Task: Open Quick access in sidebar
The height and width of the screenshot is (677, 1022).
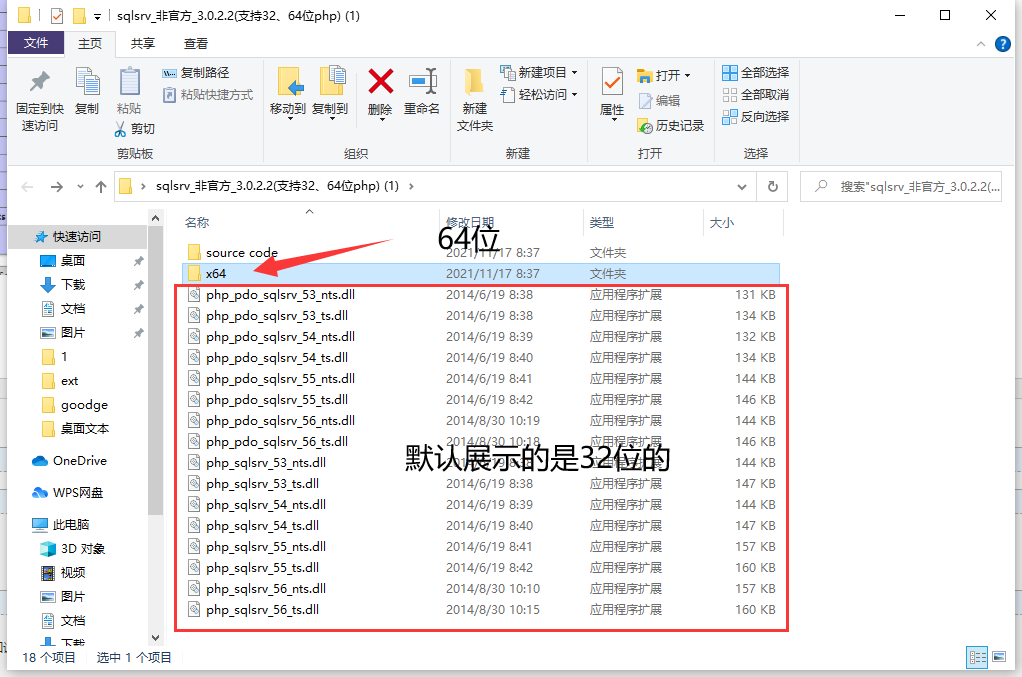Action: point(78,237)
